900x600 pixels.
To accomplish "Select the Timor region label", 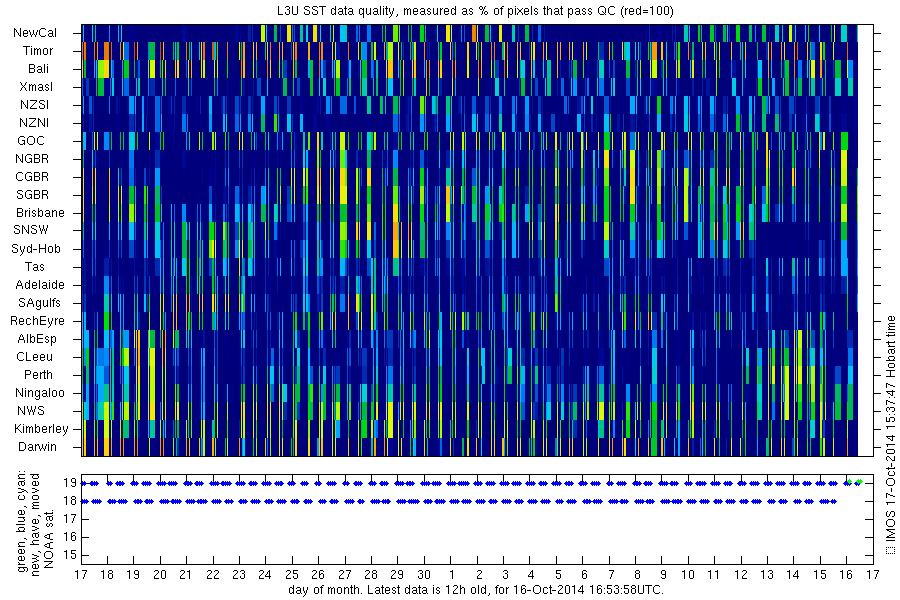I will (x=38, y=51).
